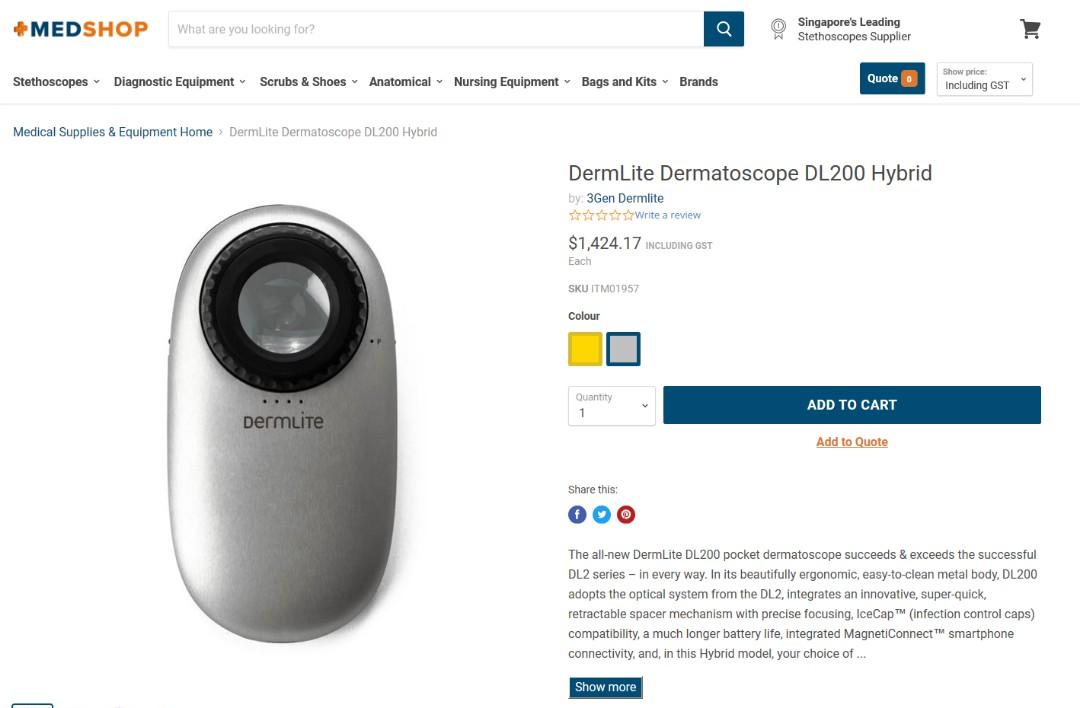Click the Medshop logo
This screenshot has width=1080, height=708.
pos(80,29)
